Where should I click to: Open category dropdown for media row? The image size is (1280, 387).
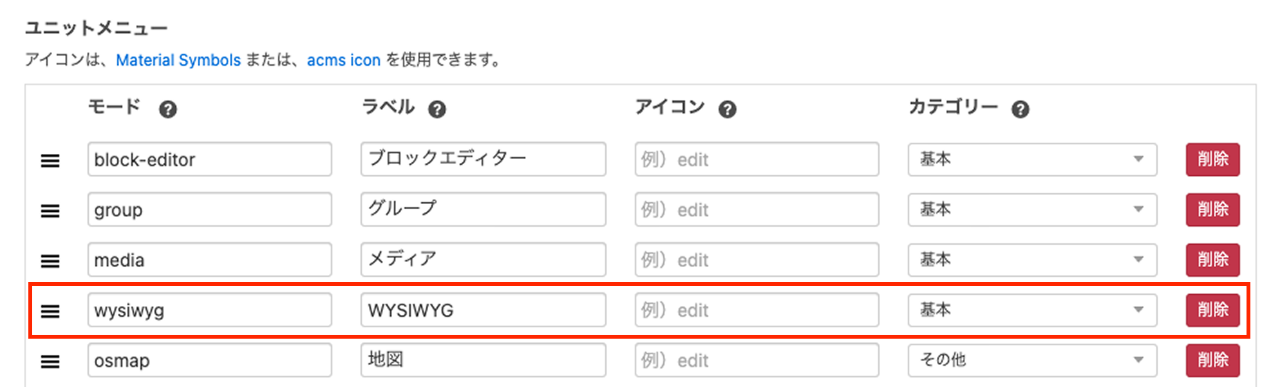pos(1033,260)
